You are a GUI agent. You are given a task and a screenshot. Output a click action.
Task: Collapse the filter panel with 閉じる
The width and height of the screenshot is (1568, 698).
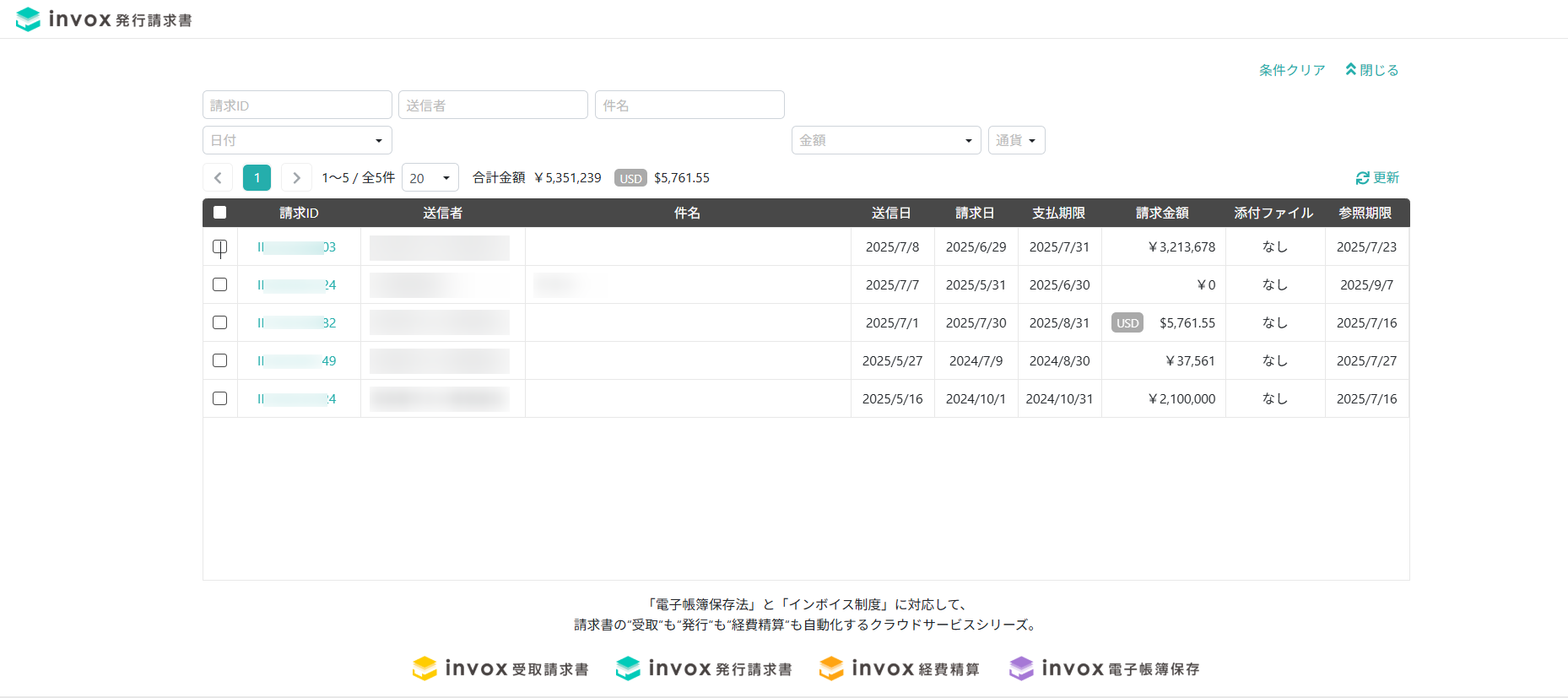(1372, 70)
